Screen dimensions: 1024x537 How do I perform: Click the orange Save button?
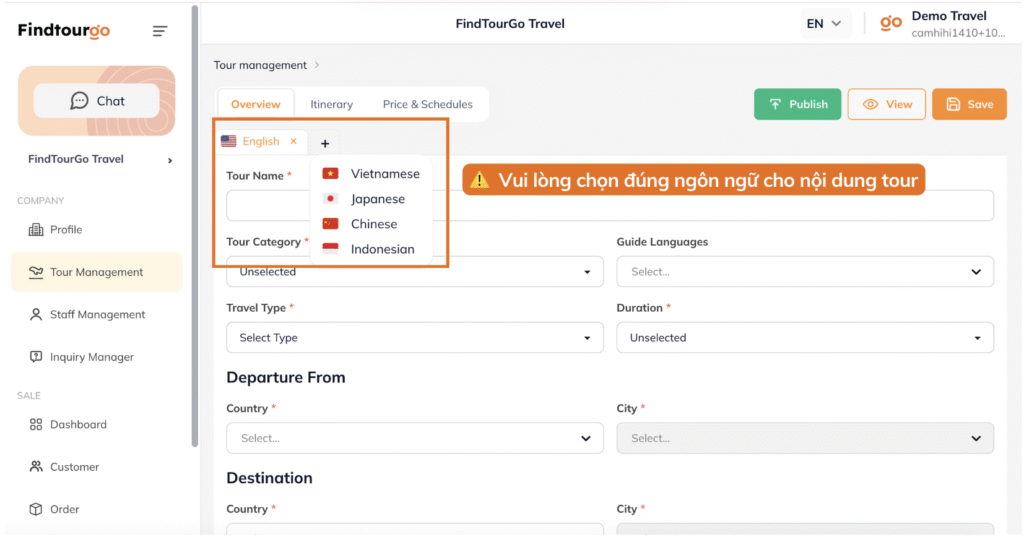(968, 104)
